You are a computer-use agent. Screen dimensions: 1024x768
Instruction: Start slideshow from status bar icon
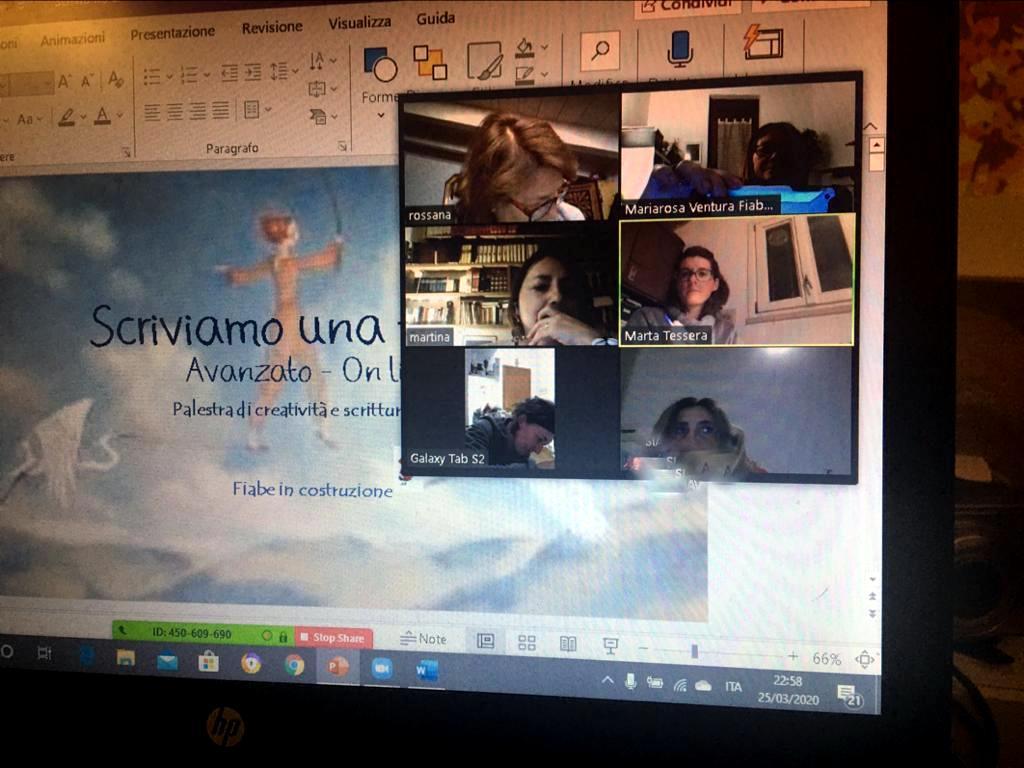609,646
